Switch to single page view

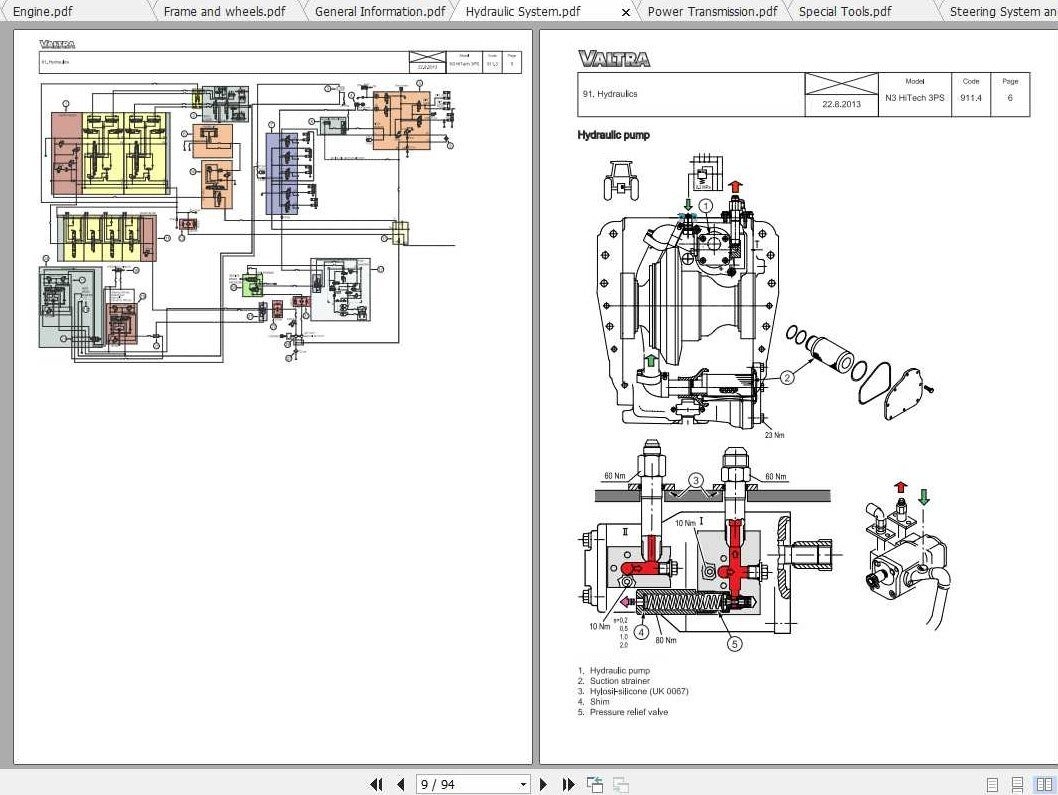coord(992,785)
